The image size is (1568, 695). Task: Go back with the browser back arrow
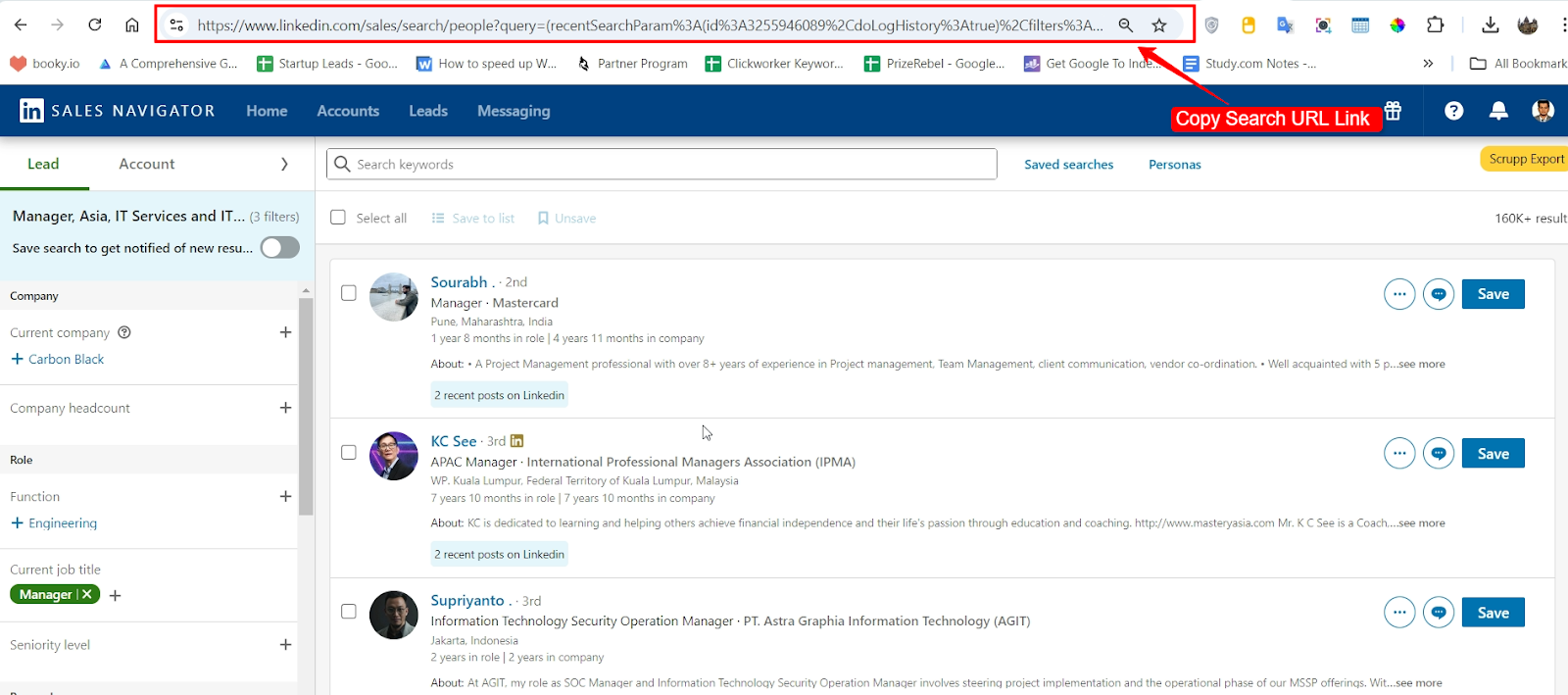pyautogui.click(x=21, y=25)
